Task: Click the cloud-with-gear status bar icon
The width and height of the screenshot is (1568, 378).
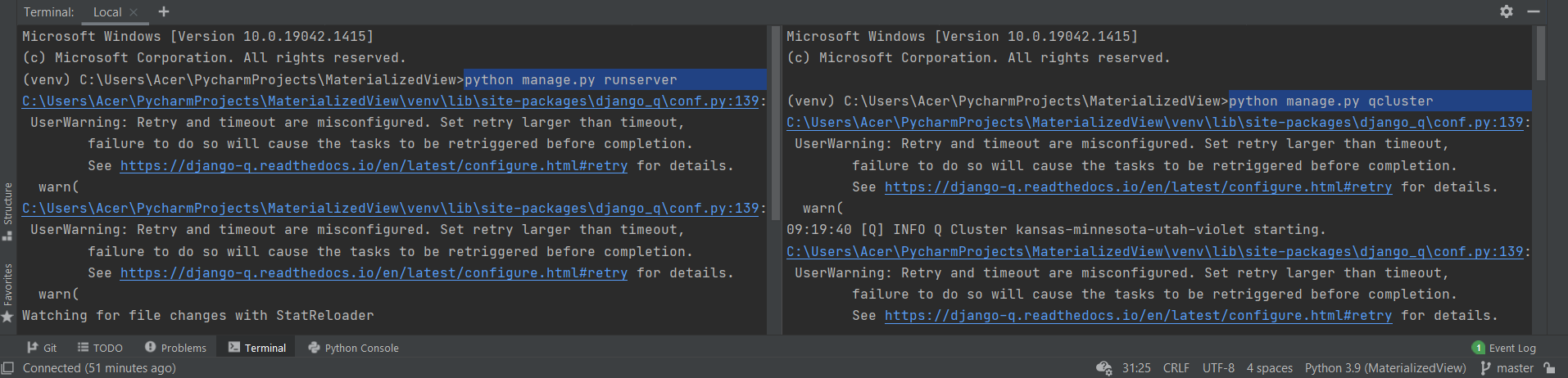Action: (x=1103, y=368)
